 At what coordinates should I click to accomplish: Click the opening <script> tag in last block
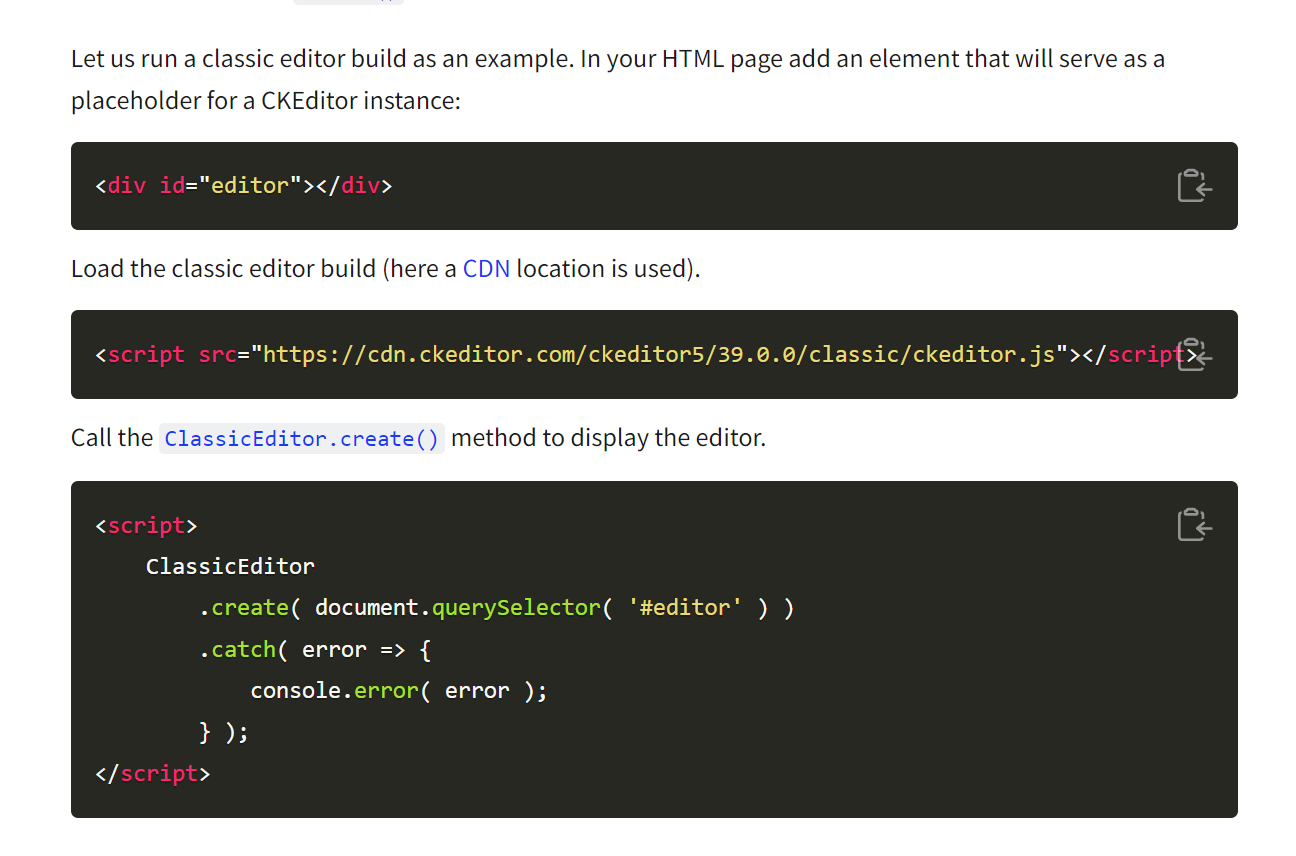click(x=147, y=526)
